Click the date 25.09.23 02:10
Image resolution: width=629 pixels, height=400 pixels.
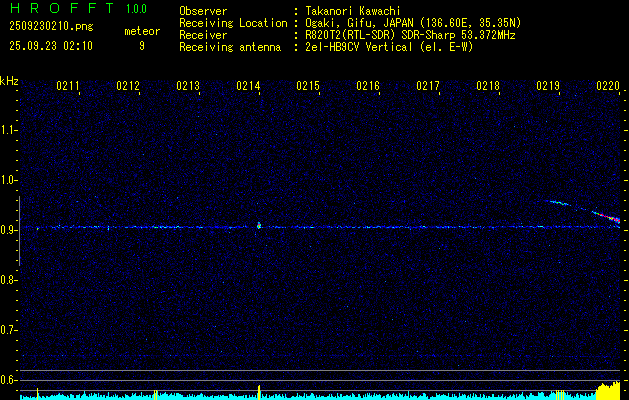coord(51,46)
